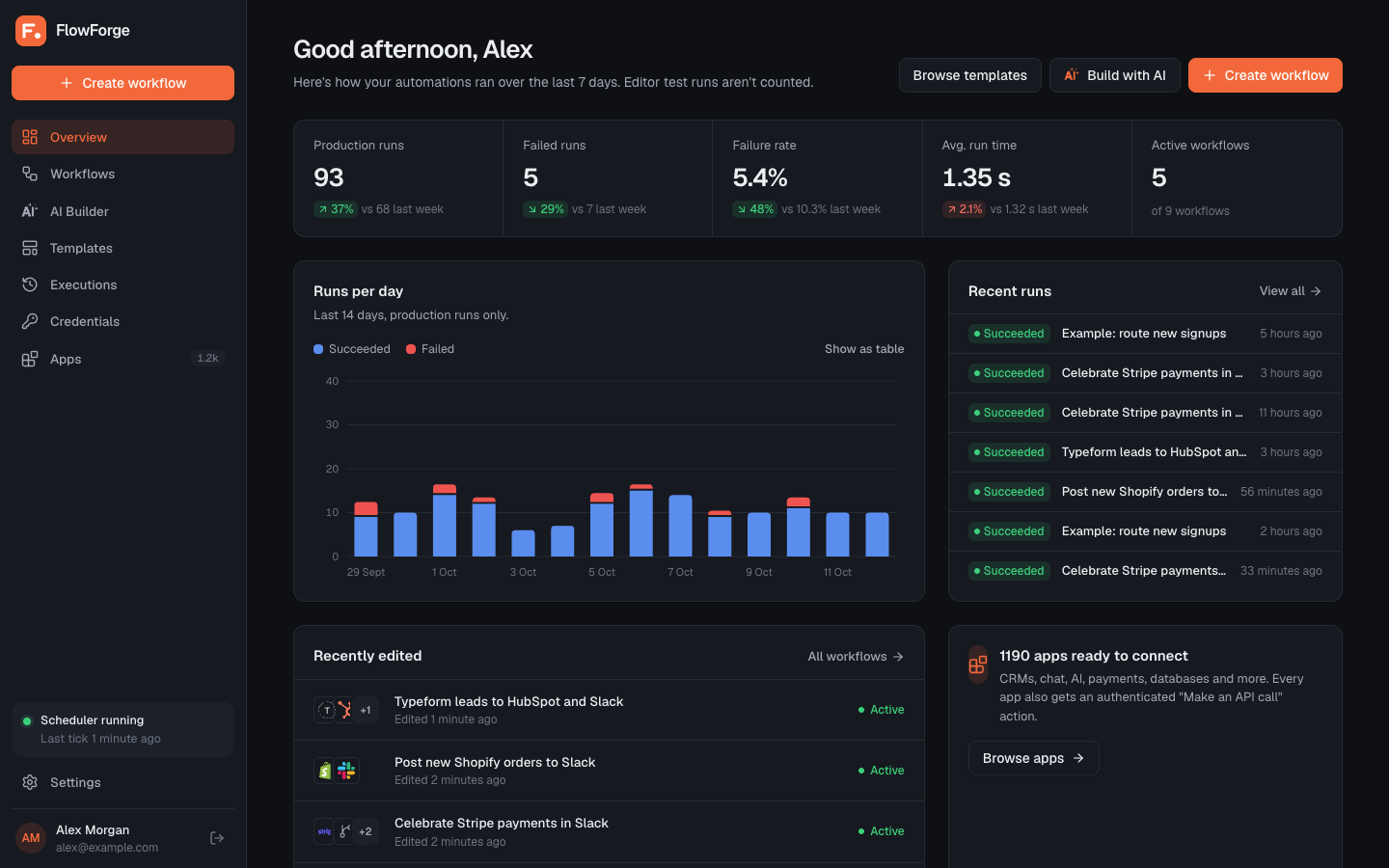Click the 29 Sept bar in the chart
The width and height of the screenshot is (1389, 868).
[x=366, y=529]
